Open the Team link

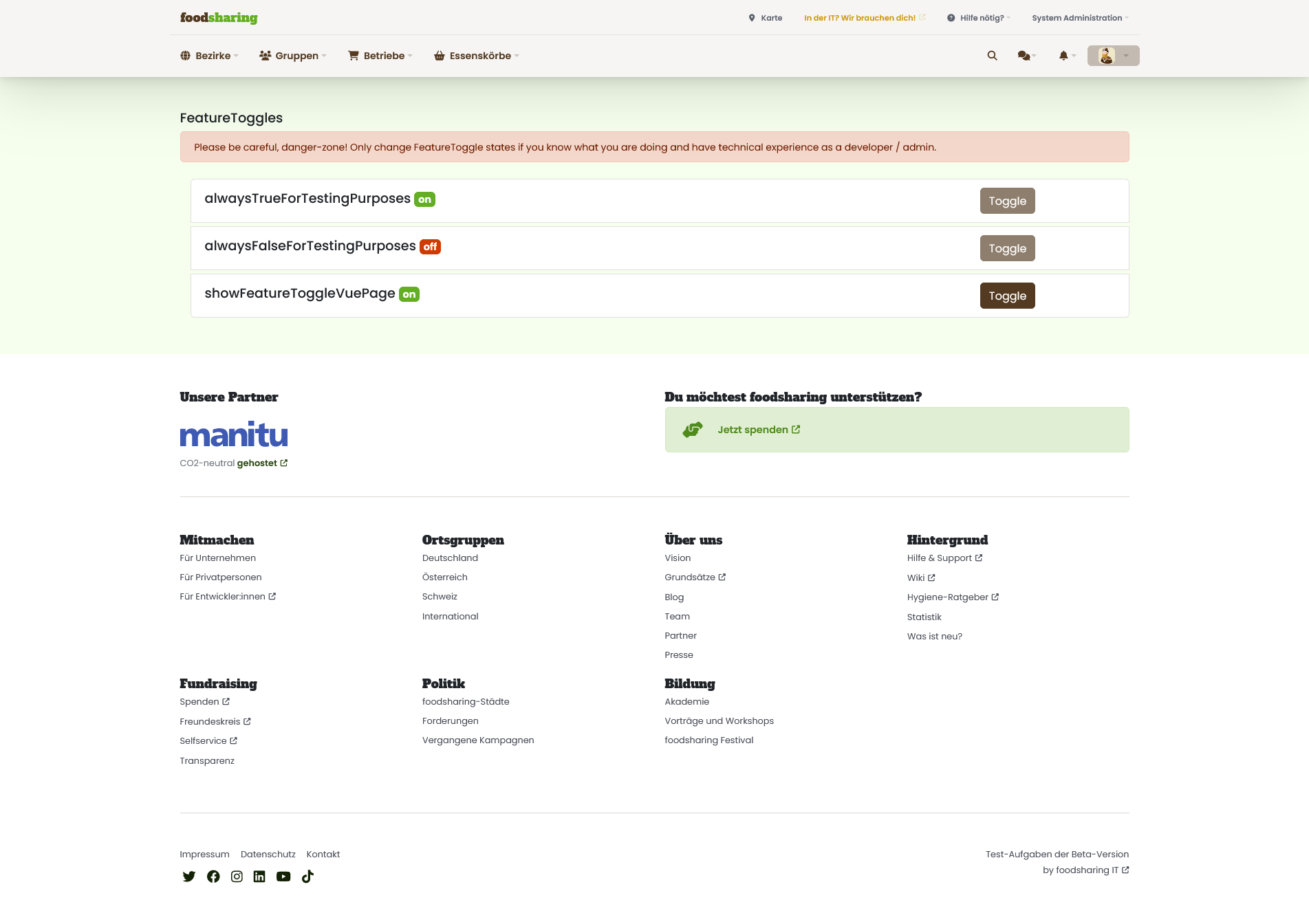coord(677,617)
